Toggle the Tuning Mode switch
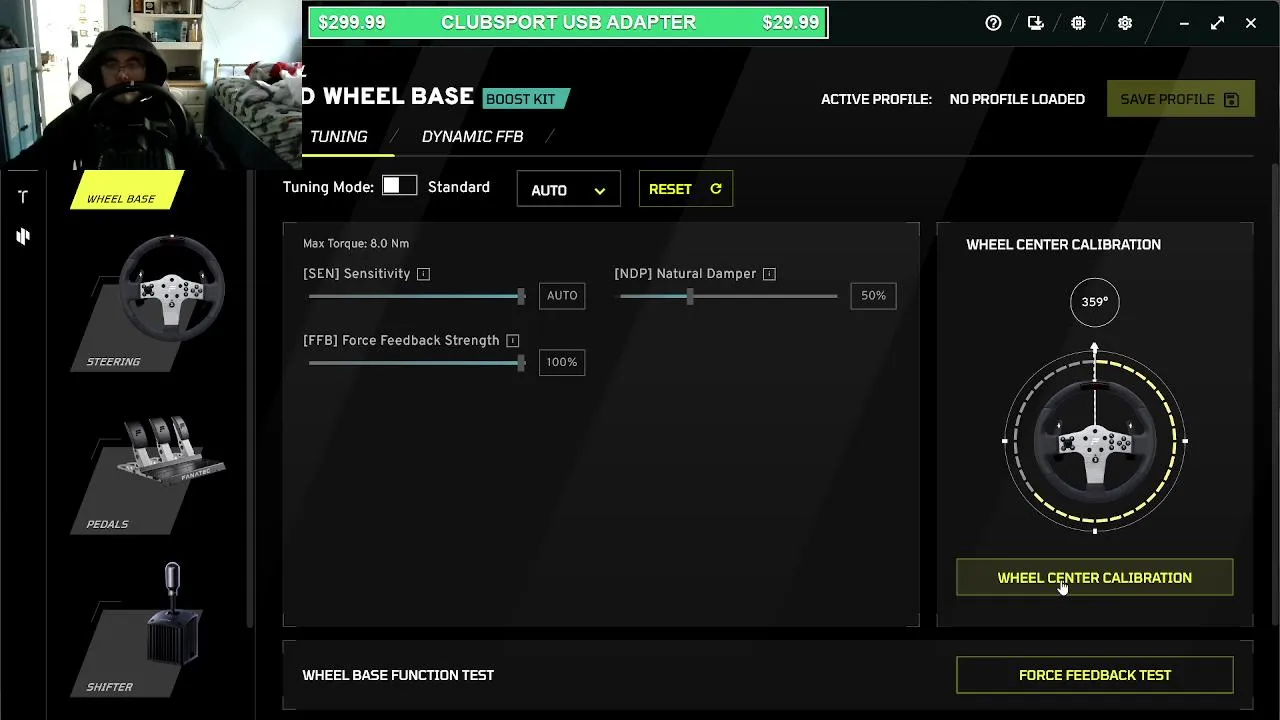 coord(399,186)
